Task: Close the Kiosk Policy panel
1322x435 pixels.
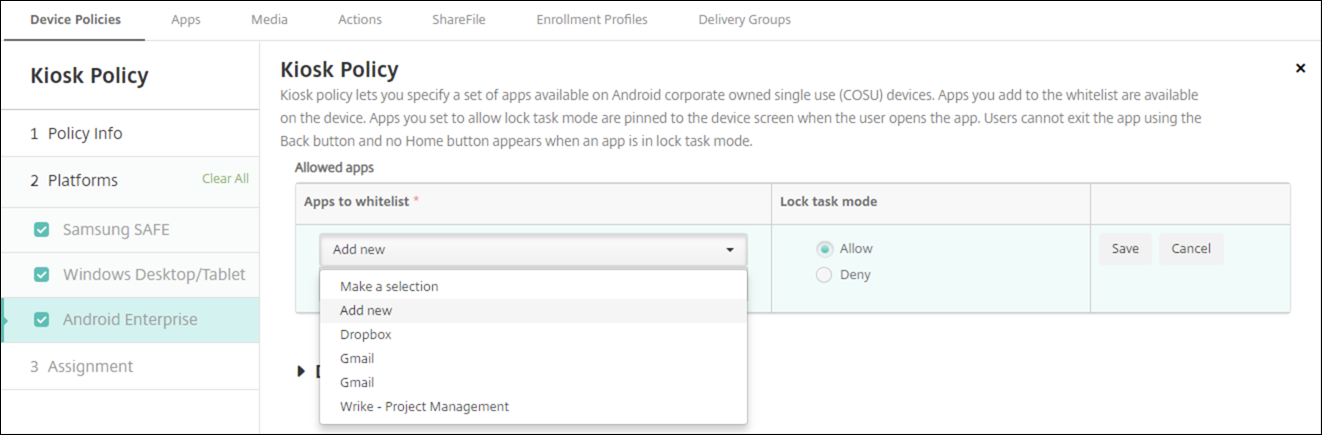Action: pyautogui.click(x=1300, y=69)
